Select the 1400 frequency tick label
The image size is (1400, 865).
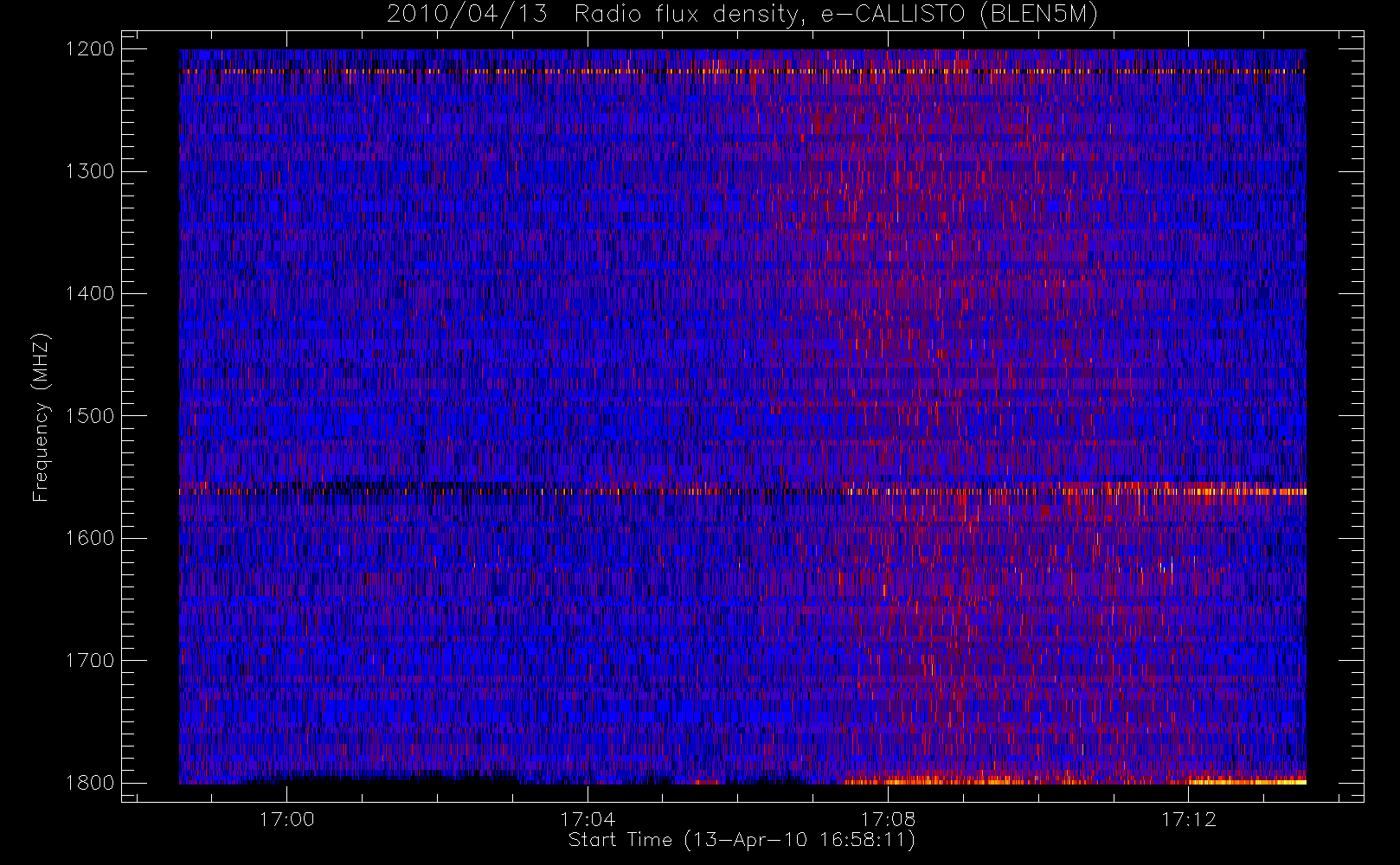[x=90, y=293]
